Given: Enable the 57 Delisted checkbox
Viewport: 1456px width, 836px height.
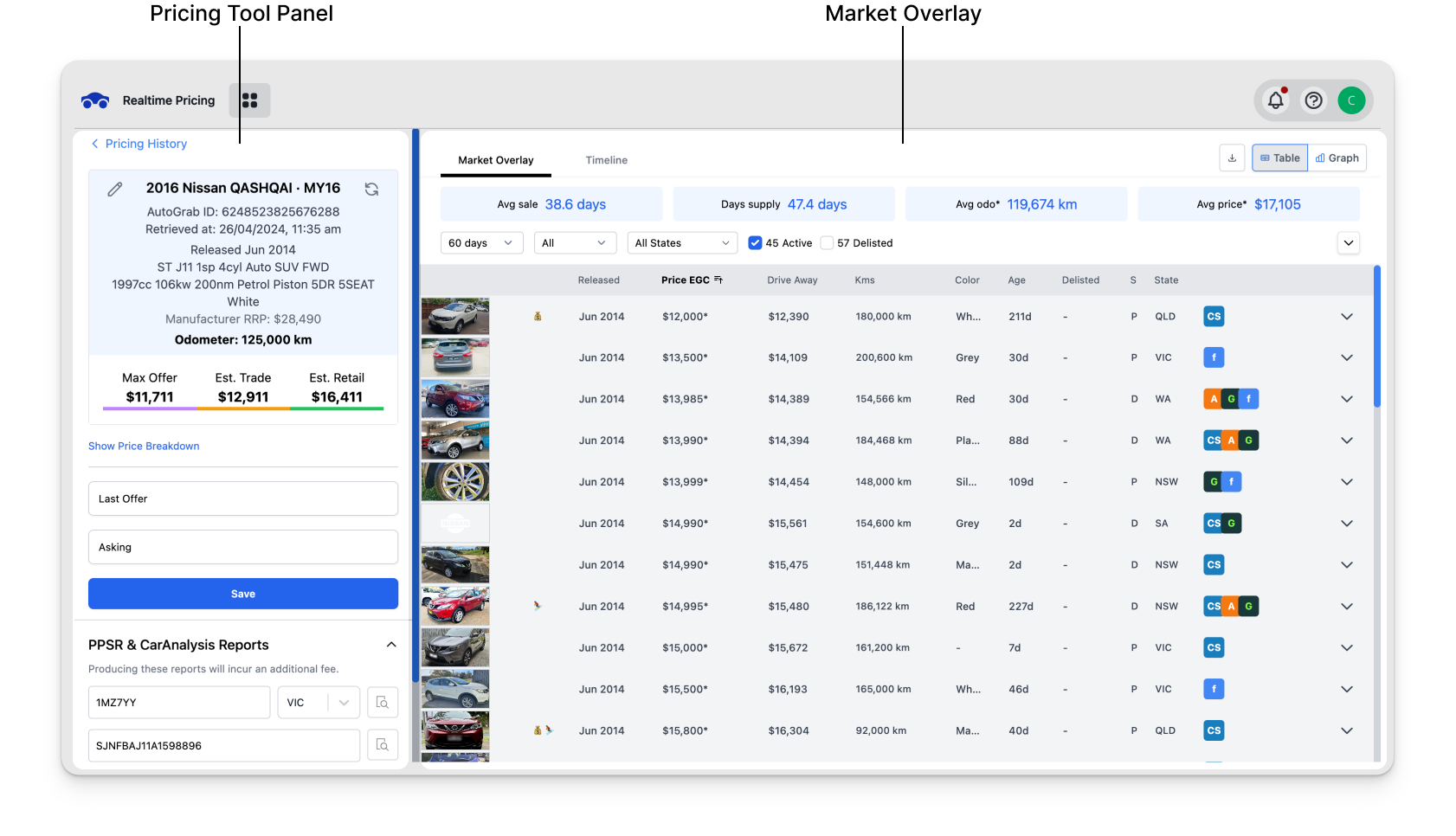Looking at the screenshot, I should point(827,243).
